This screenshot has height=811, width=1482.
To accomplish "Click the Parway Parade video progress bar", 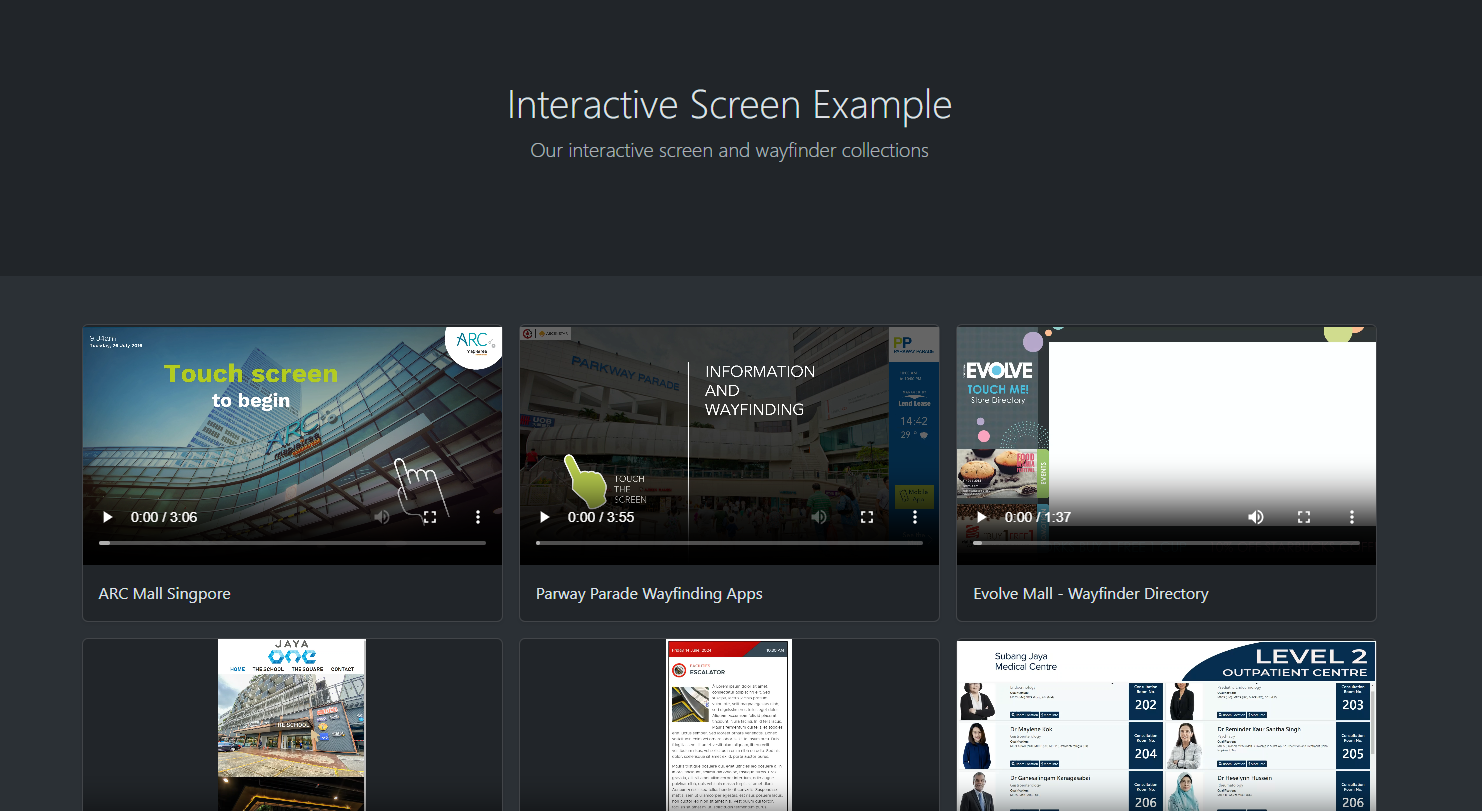I will pos(729,543).
